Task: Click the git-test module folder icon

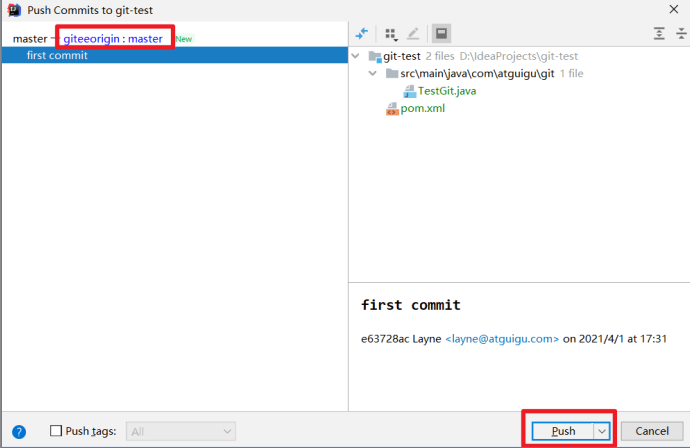Action: click(375, 56)
